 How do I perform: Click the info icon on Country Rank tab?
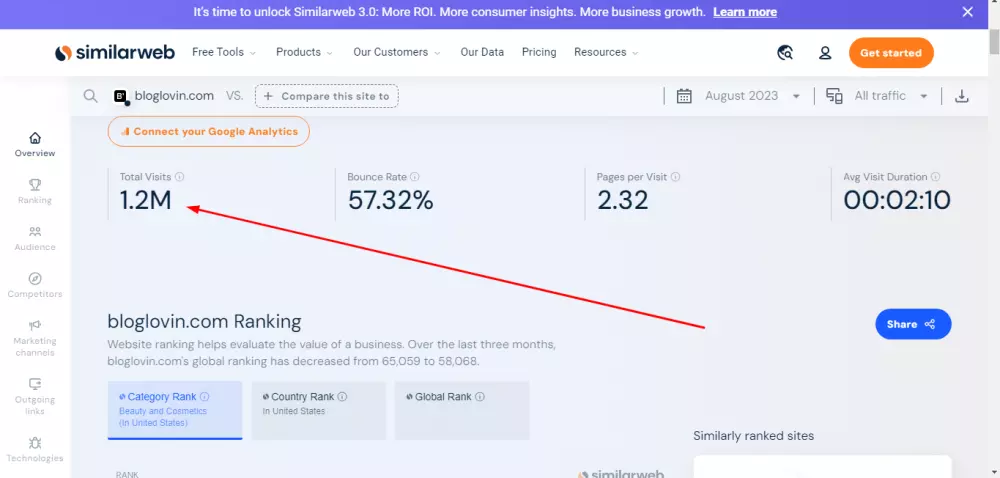tap(342, 396)
